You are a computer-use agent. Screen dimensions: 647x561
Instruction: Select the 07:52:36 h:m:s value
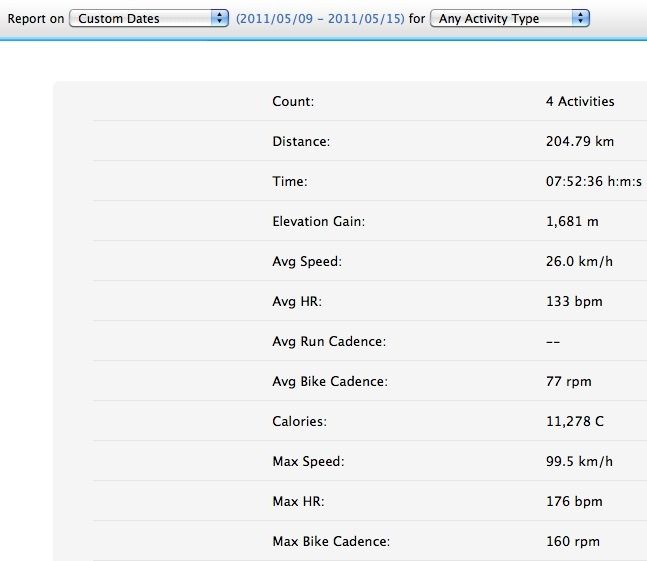pos(594,182)
